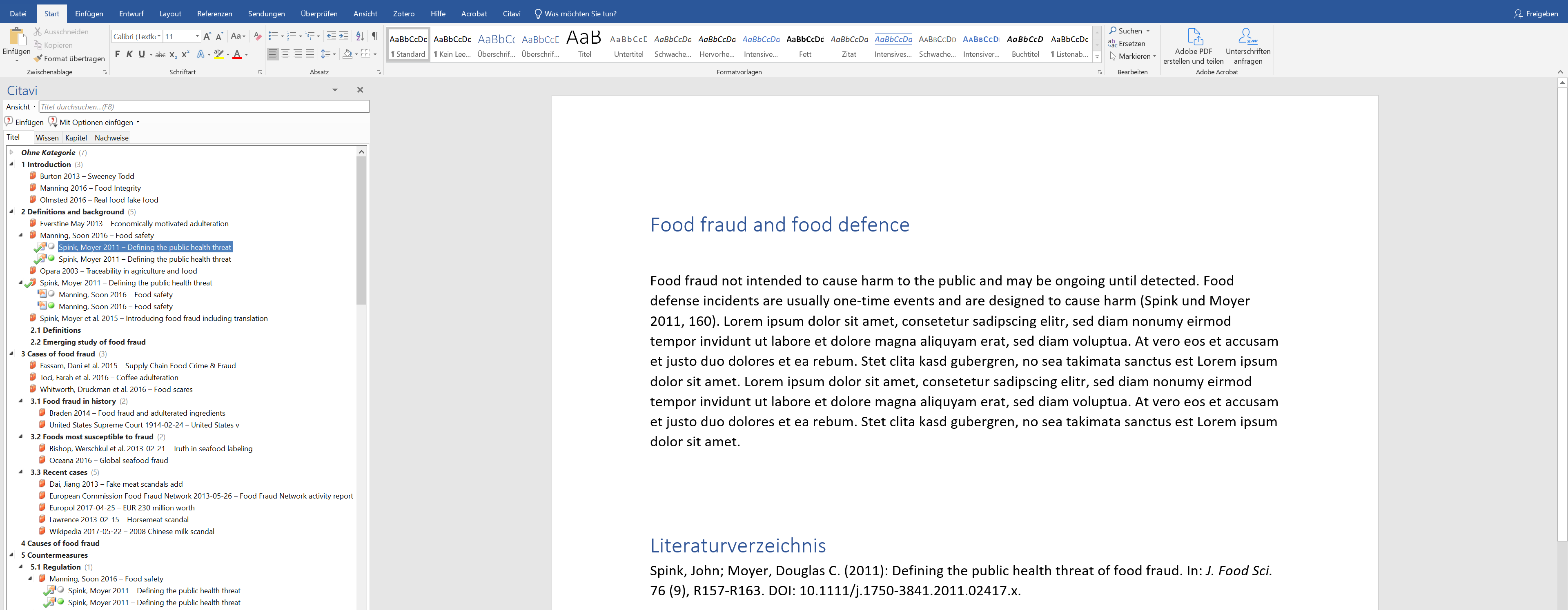The height and width of the screenshot is (610, 1568).
Task: Apply strikethrough with the abc icon
Action: pos(160,54)
